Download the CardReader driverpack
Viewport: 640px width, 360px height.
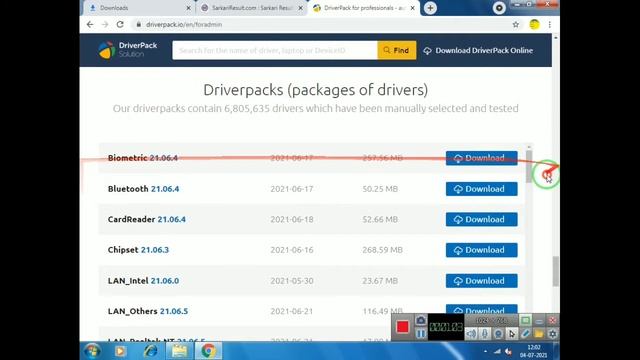point(482,220)
